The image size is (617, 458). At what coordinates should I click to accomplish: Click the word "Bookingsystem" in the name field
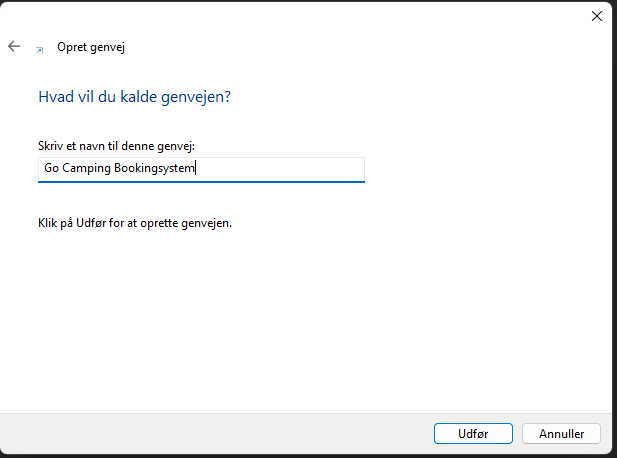(154, 169)
